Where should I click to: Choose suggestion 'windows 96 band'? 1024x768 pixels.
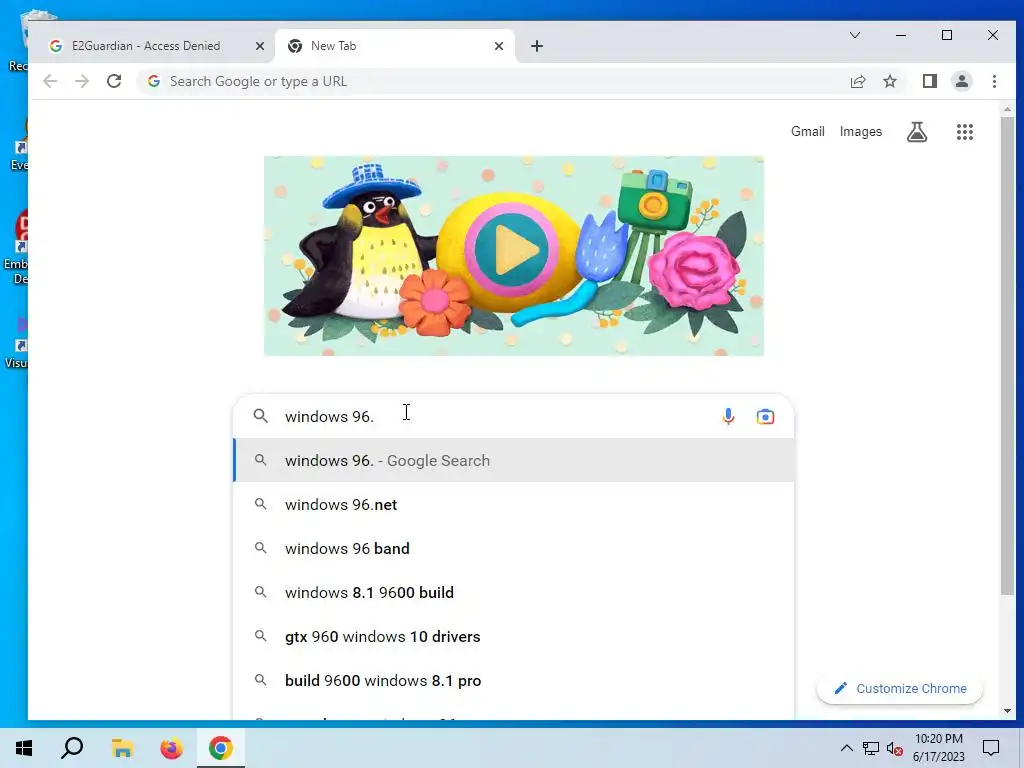514,548
